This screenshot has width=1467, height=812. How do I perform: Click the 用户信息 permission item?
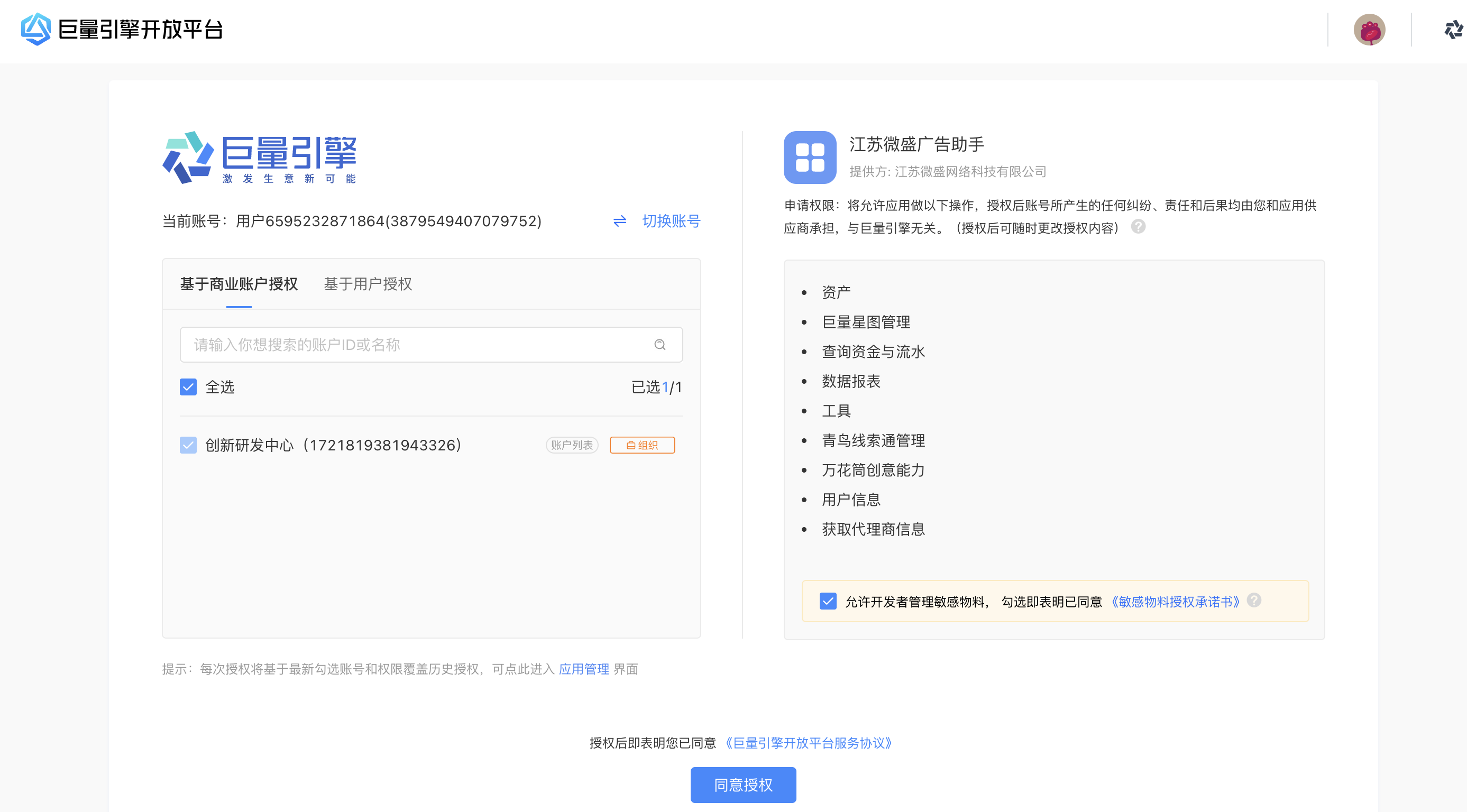coord(851,500)
